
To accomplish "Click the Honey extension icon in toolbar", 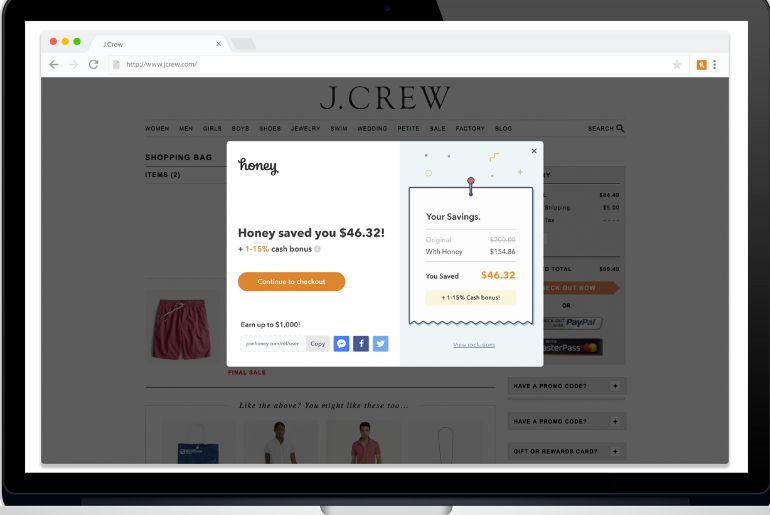I will (x=701, y=64).
